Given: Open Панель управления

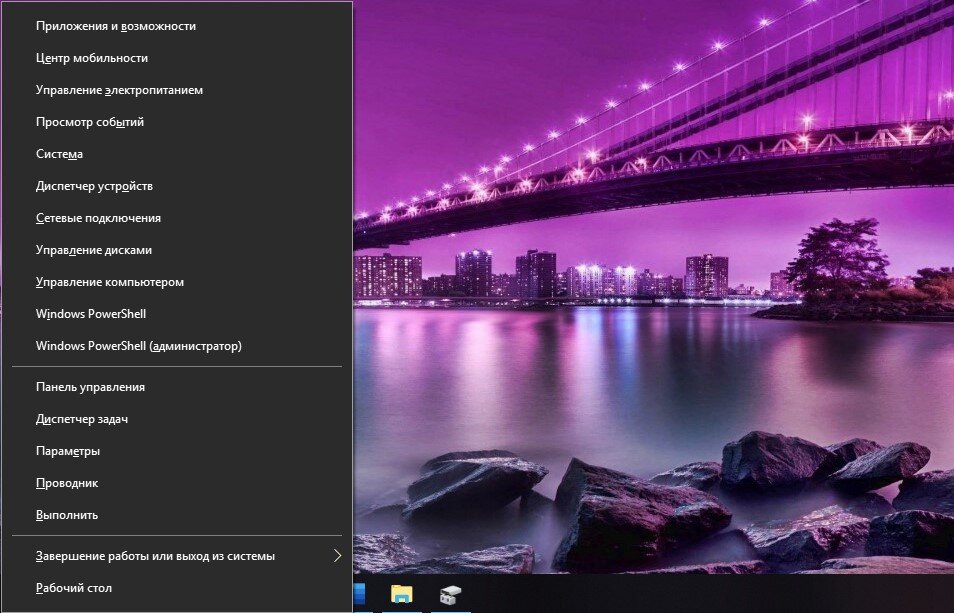Looking at the screenshot, I should pos(176,387).
